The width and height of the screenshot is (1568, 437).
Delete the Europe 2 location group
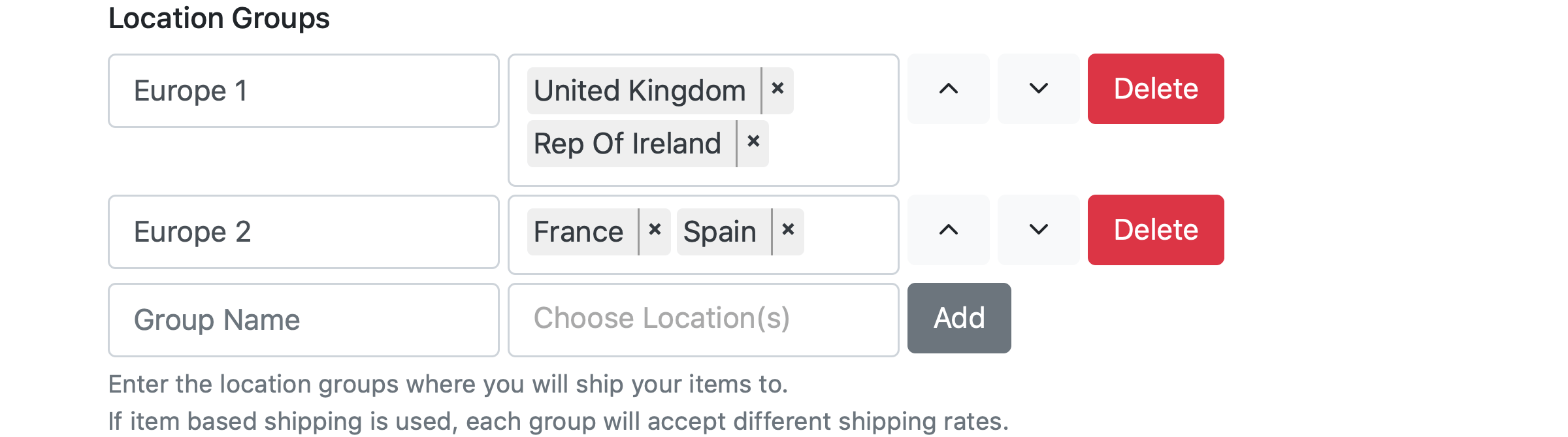click(1155, 230)
